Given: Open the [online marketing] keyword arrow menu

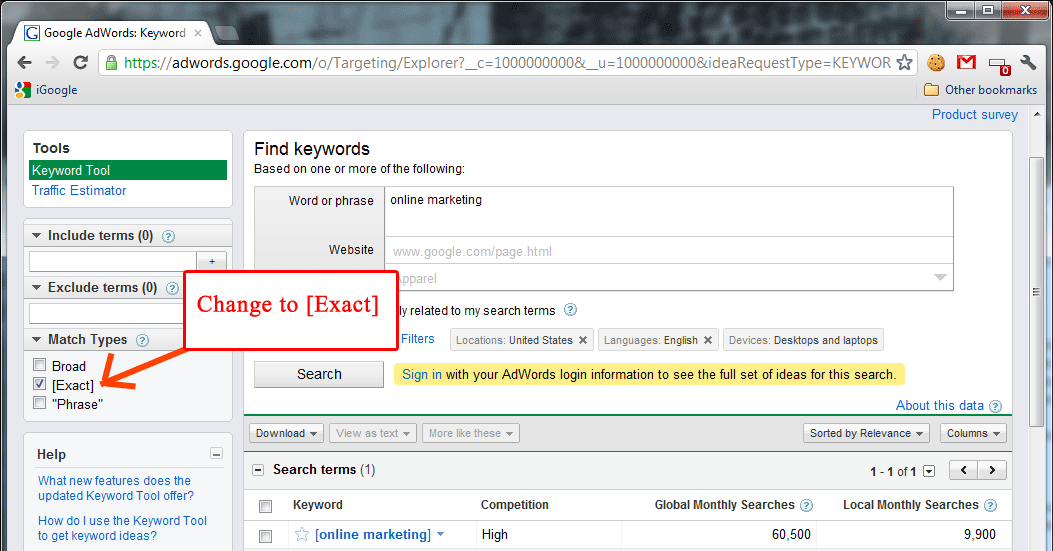Looking at the screenshot, I should click(x=441, y=534).
